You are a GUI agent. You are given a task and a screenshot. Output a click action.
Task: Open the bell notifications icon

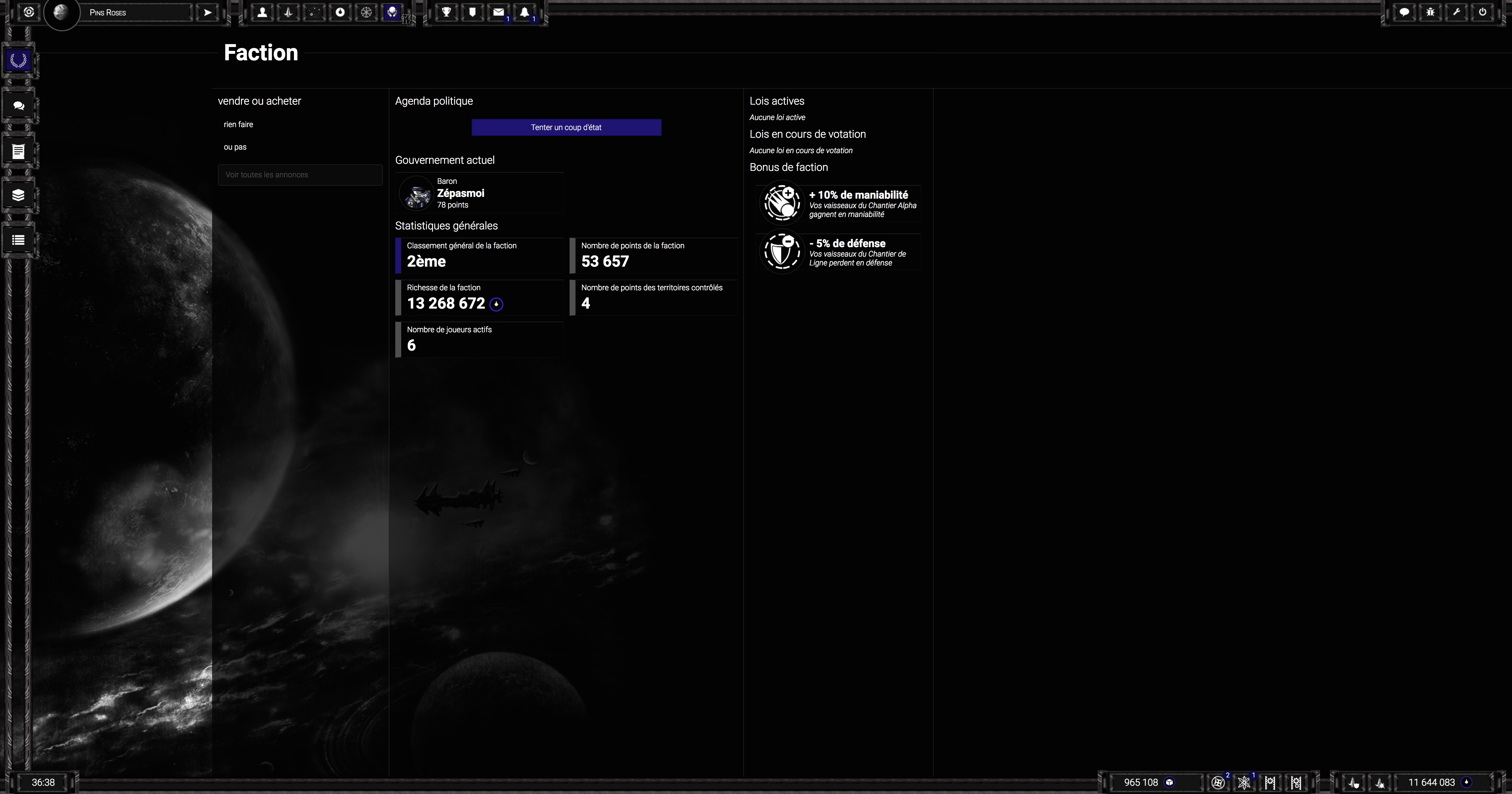pyautogui.click(x=524, y=12)
